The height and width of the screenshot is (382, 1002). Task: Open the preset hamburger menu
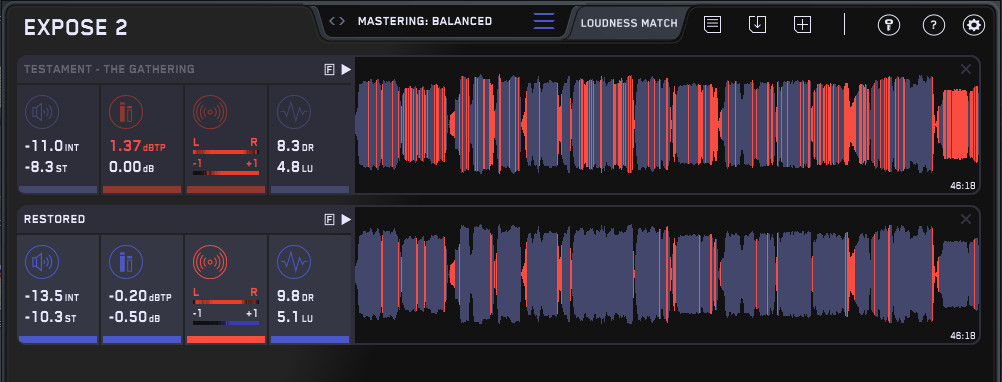544,21
